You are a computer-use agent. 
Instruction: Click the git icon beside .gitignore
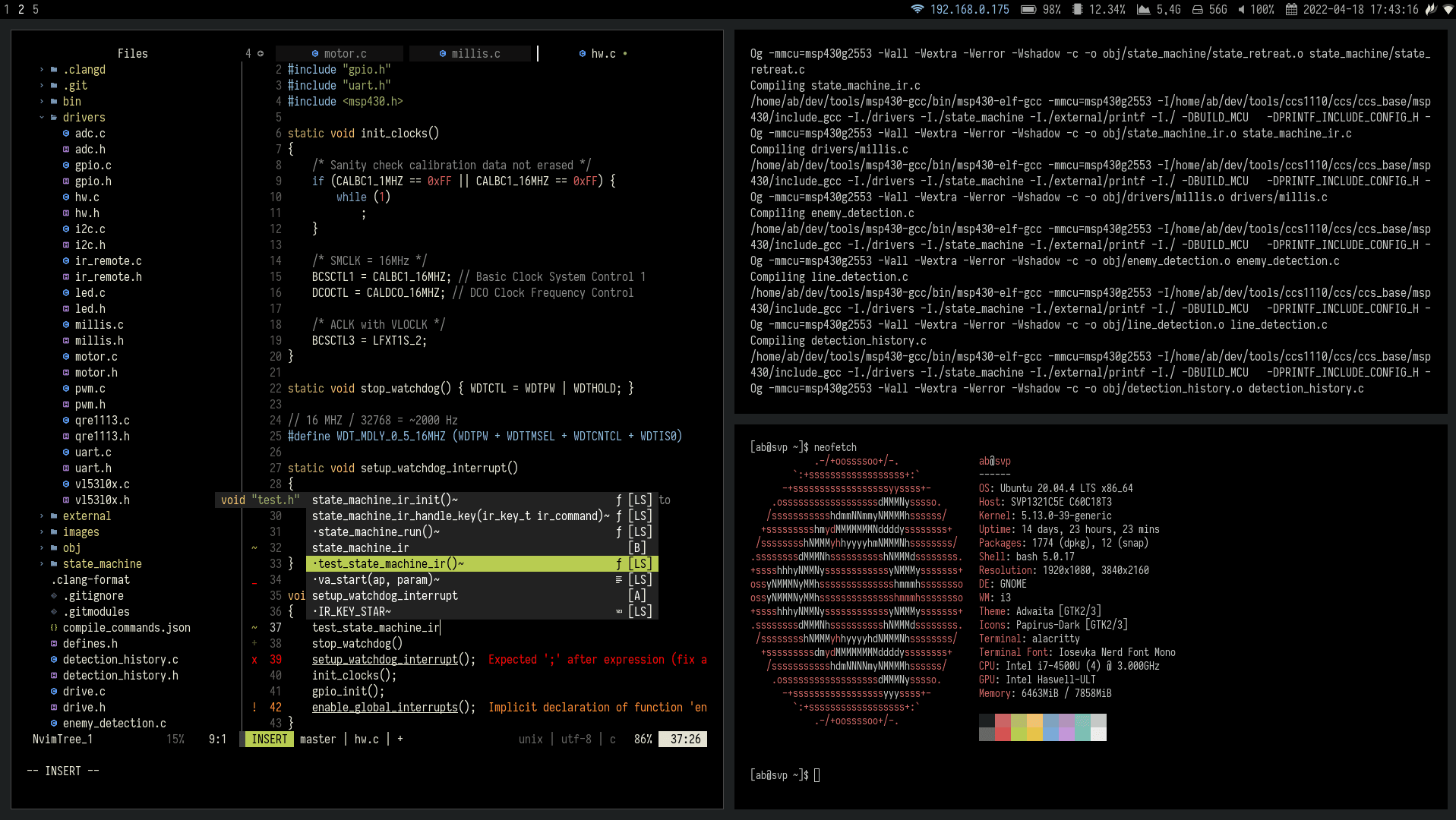54,595
